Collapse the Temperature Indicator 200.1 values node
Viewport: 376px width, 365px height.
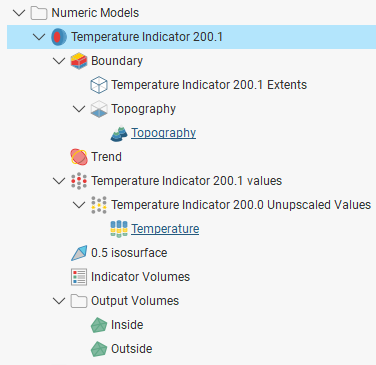(59, 181)
